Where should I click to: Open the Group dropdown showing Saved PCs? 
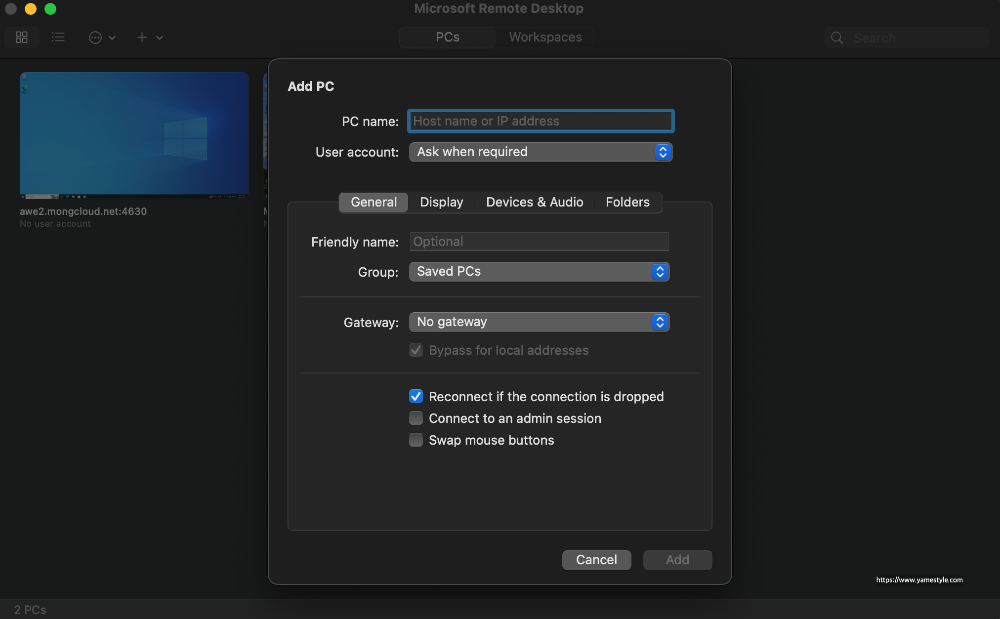pos(539,272)
